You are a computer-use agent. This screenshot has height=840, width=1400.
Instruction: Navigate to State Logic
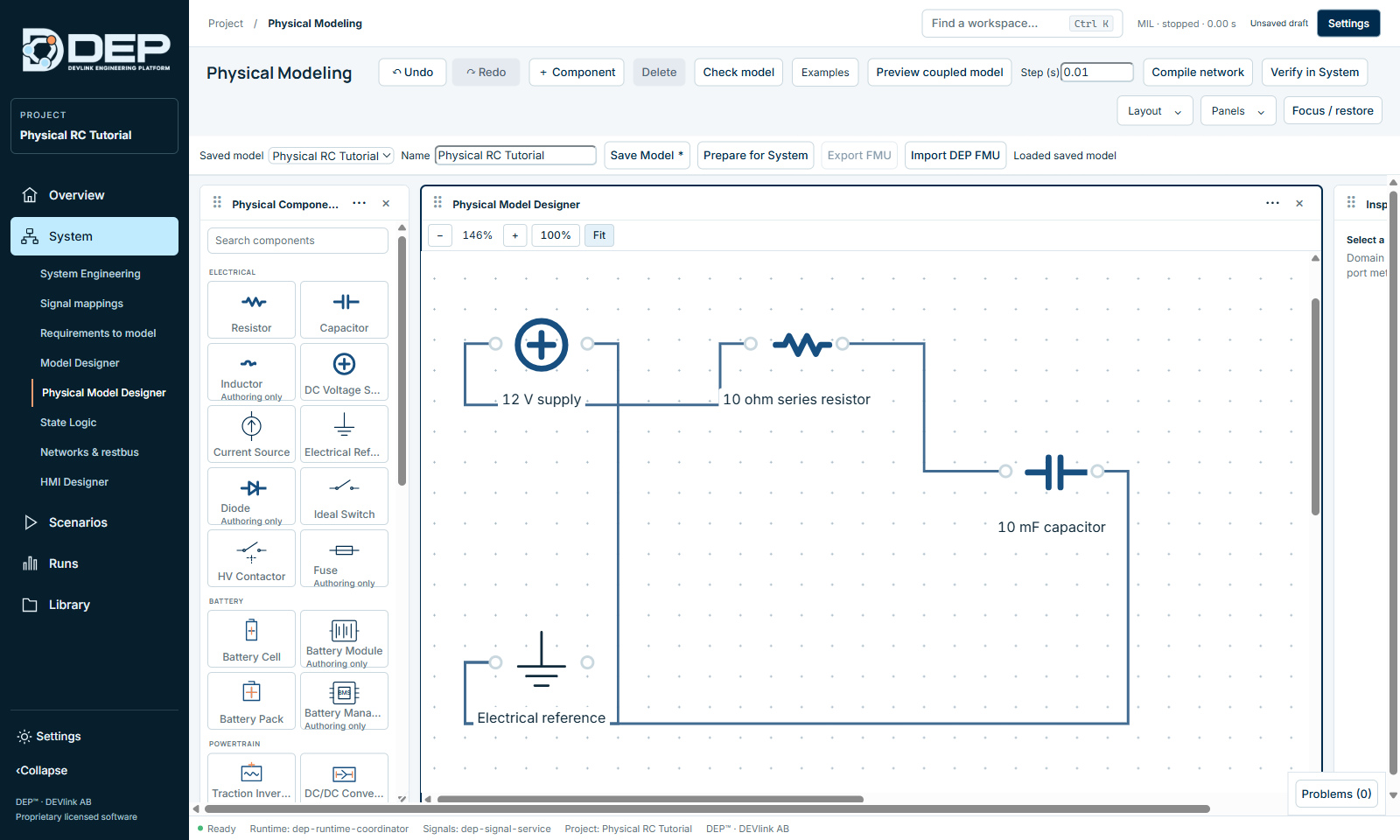click(68, 423)
